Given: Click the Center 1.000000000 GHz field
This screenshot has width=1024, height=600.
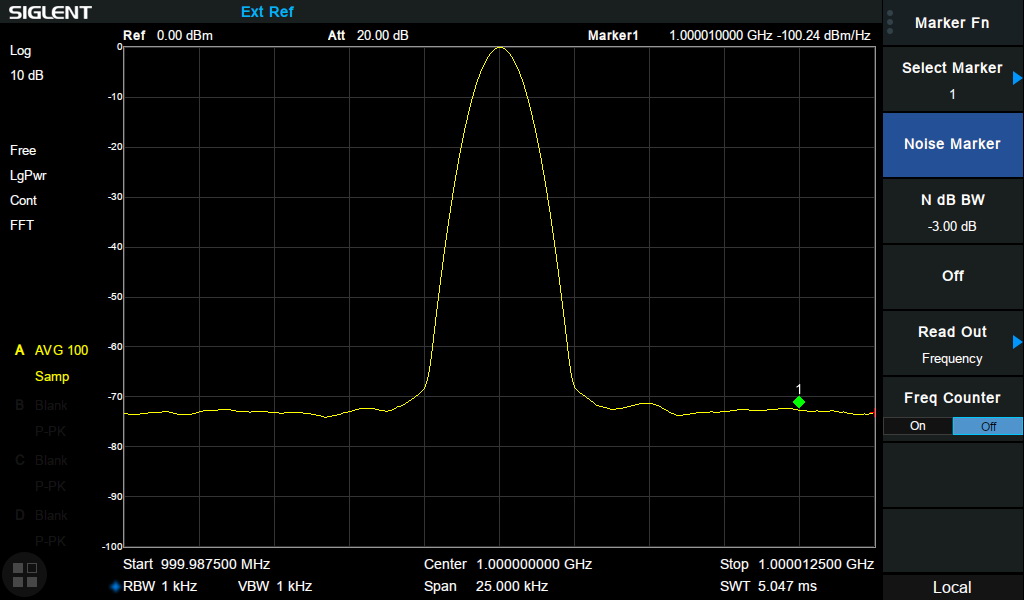Looking at the screenshot, I should [507, 564].
